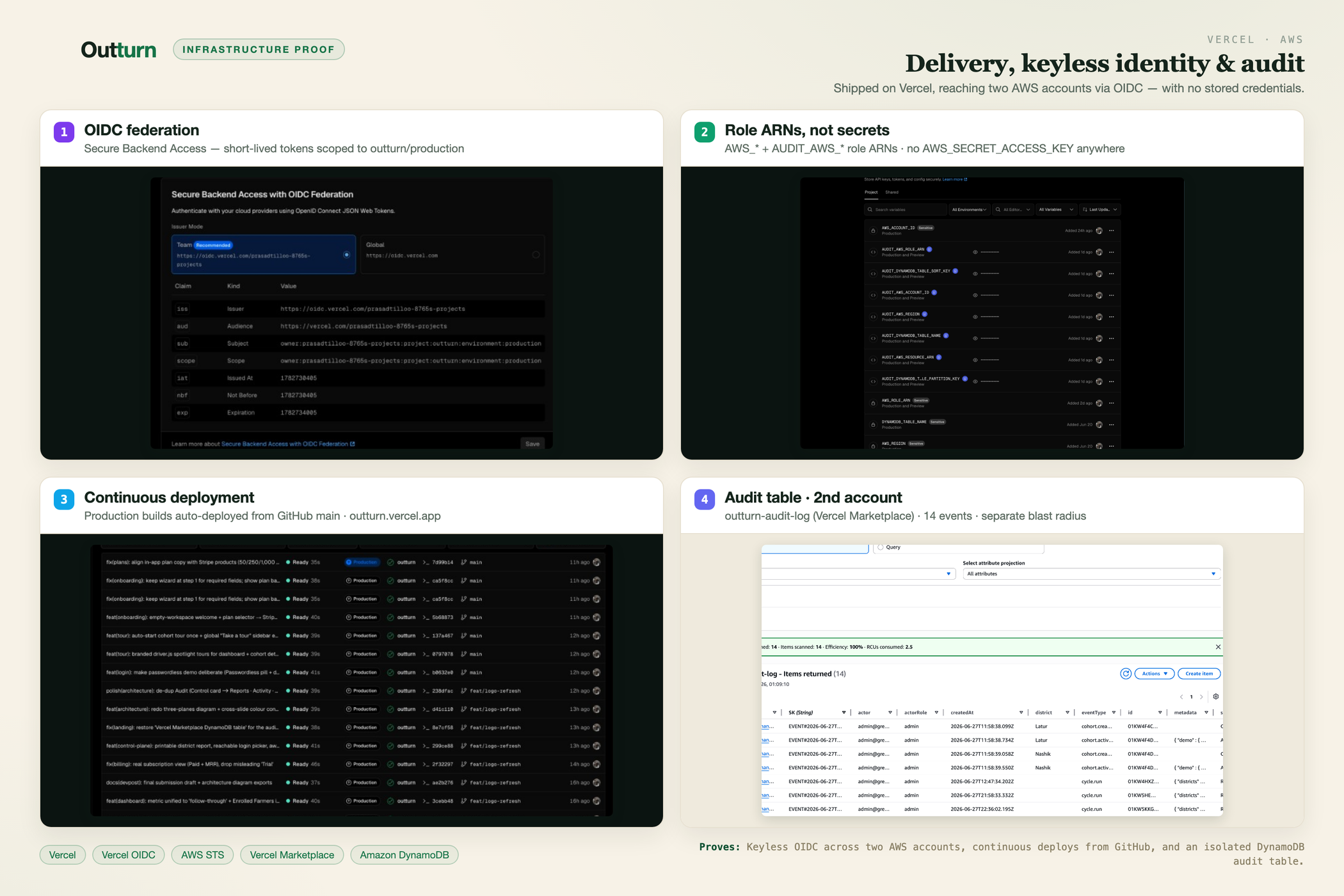Click the refresh icon beside Actions

coord(1126,673)
